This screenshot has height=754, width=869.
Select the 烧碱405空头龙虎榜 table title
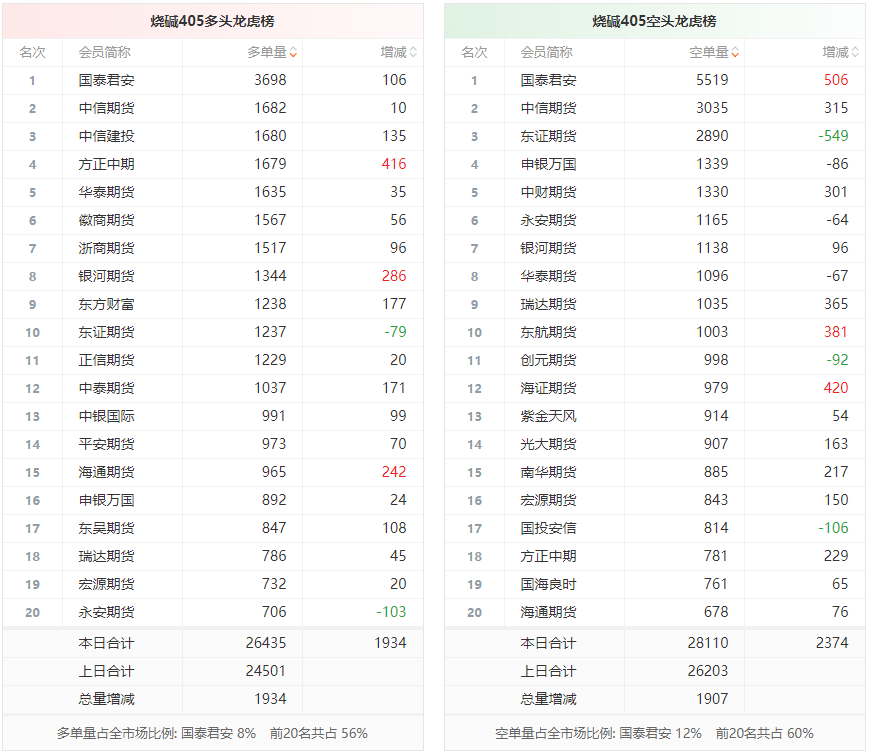click(x=654, y=21)
